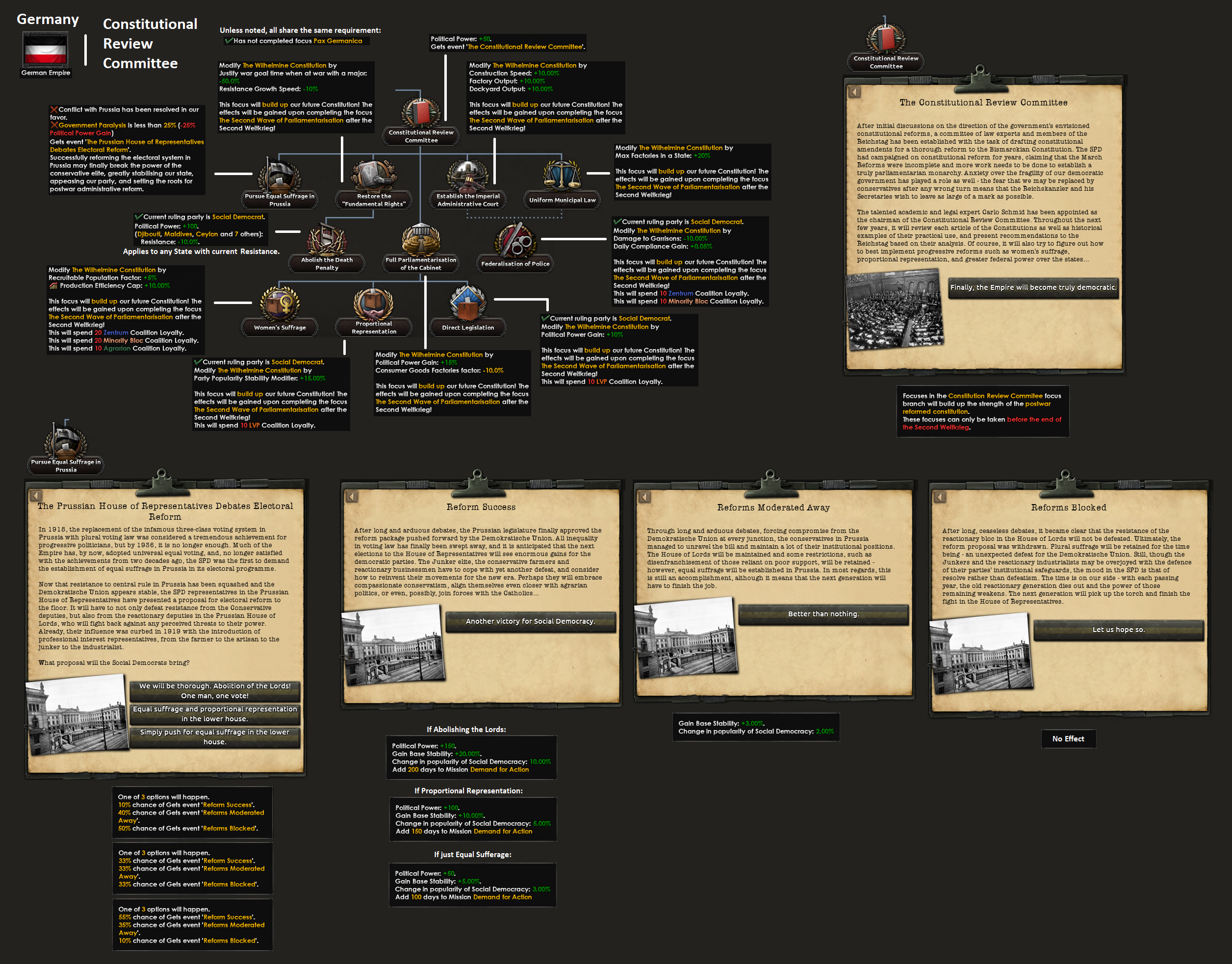1232x964 pixels.
Task: Select the Women's Suffrage focus icon
Action: (x=280, y=304)
